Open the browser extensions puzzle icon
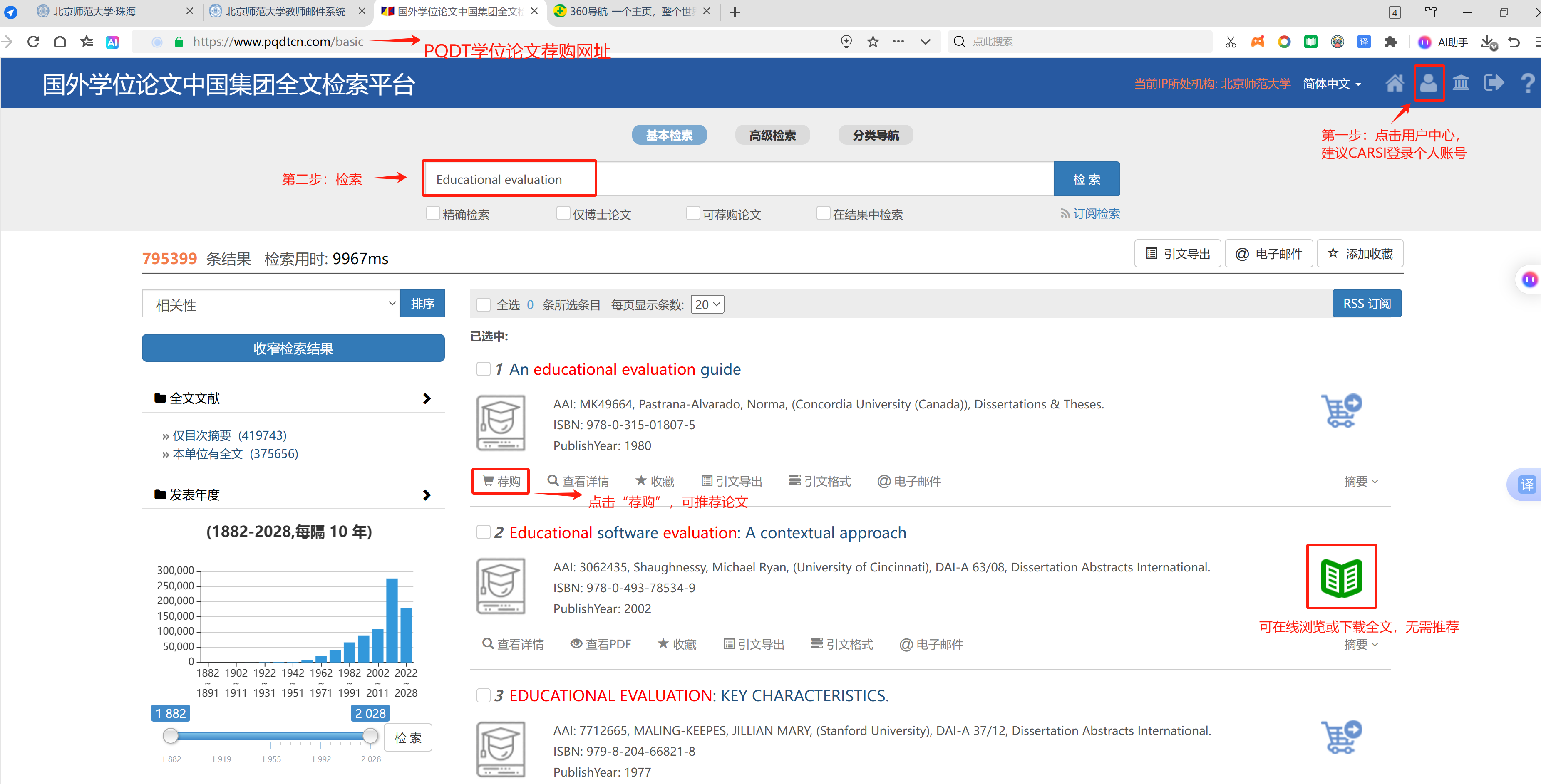The height and width of the screenshot is (784, 1541). click(x=1391, y=41)
